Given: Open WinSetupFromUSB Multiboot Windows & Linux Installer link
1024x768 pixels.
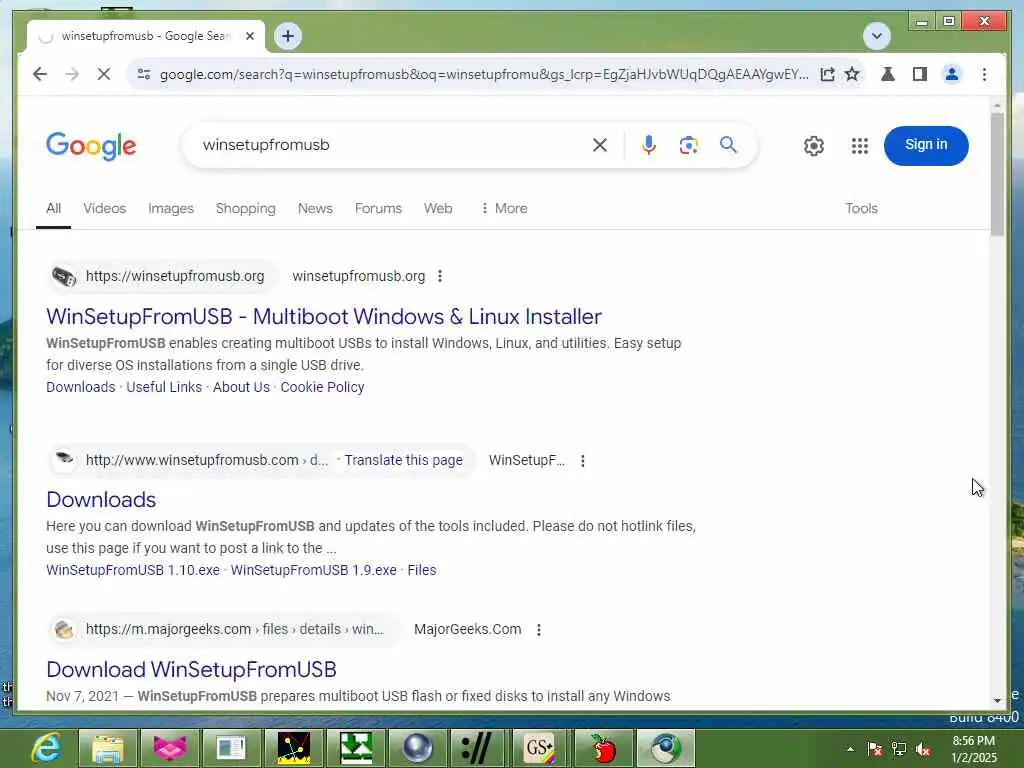Looking at the screenshot, I should click(x=324, y=317).
